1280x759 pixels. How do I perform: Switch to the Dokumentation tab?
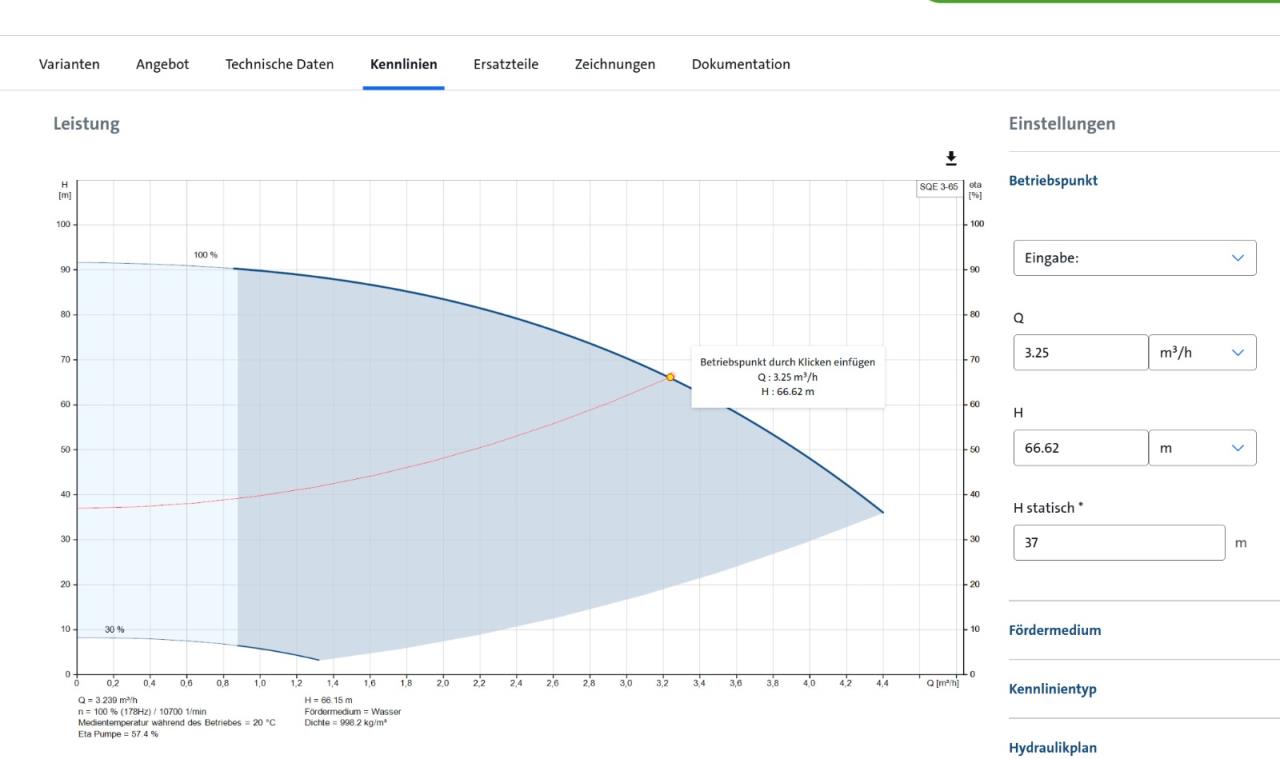tap(740, 64)
